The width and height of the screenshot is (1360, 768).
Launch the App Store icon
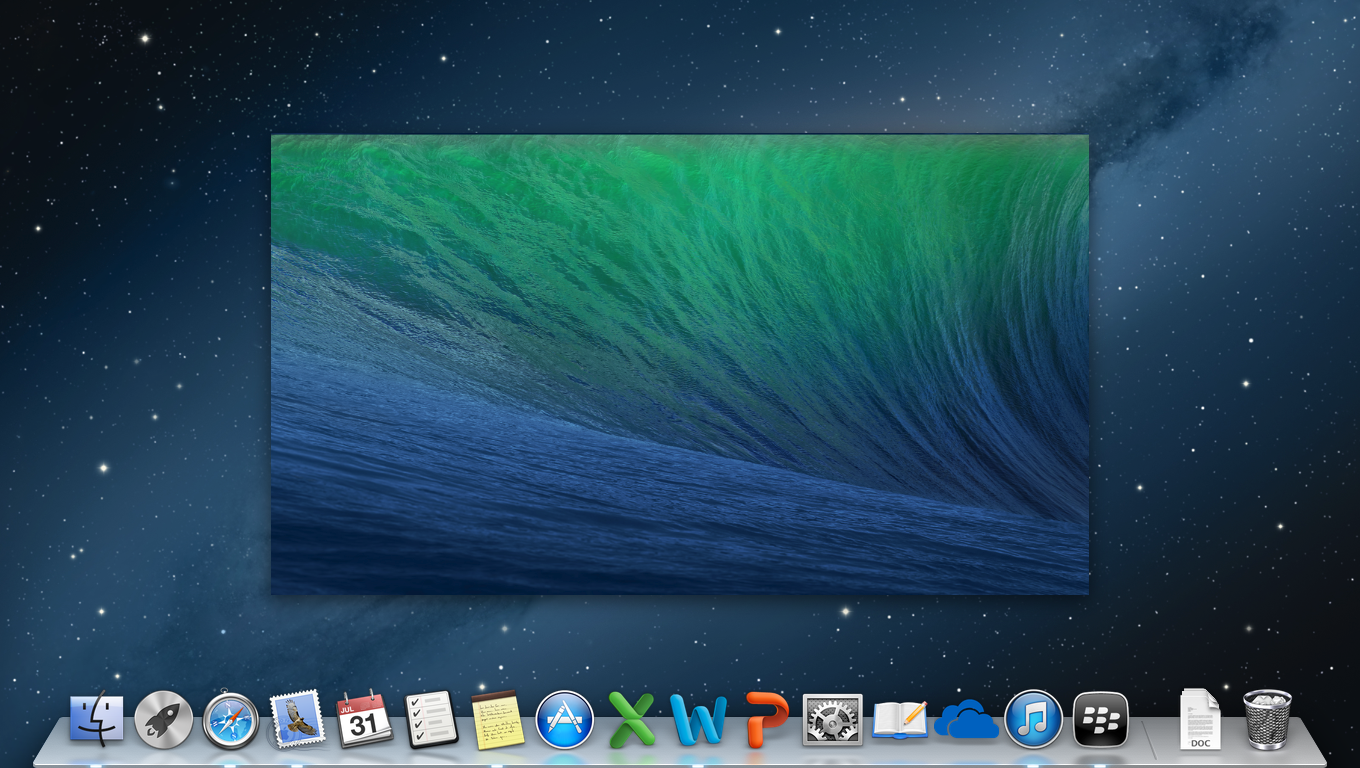[565, 720]
